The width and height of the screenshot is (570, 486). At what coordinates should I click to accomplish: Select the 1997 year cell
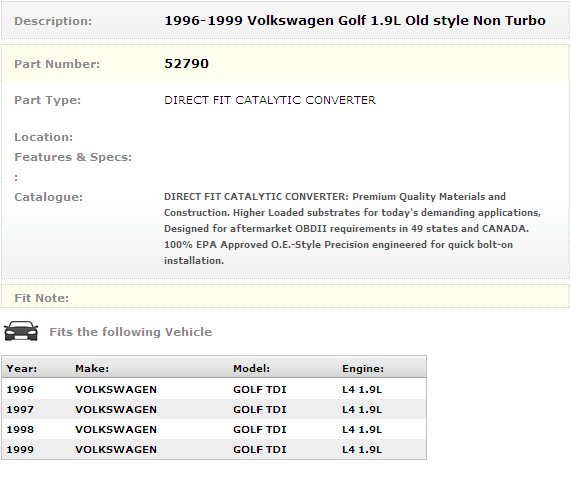click(20, 410)
